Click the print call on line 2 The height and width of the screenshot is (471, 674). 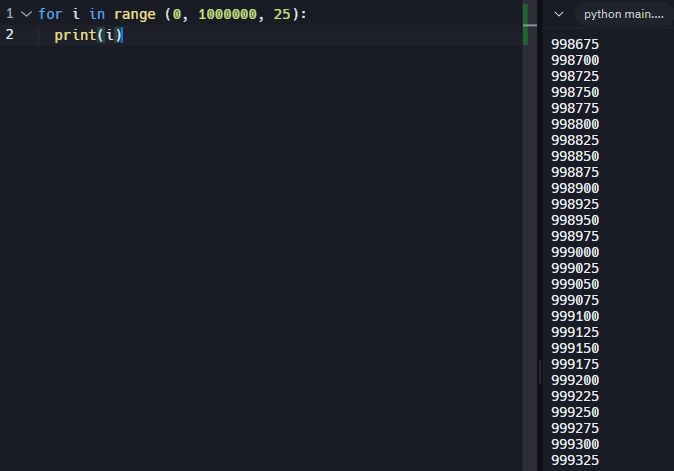[x=75, y=35]
